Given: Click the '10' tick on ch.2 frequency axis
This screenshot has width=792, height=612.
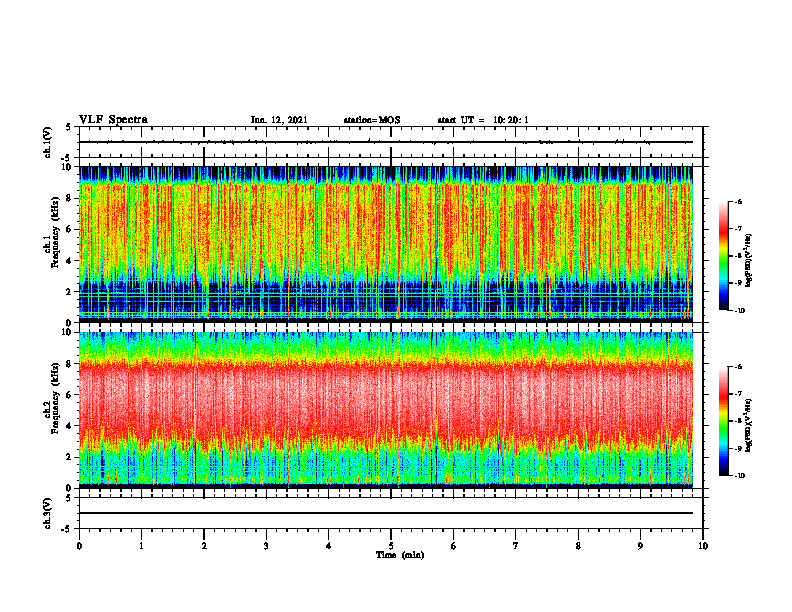Looking at the screenshot, I should click(x=67, y=332).
